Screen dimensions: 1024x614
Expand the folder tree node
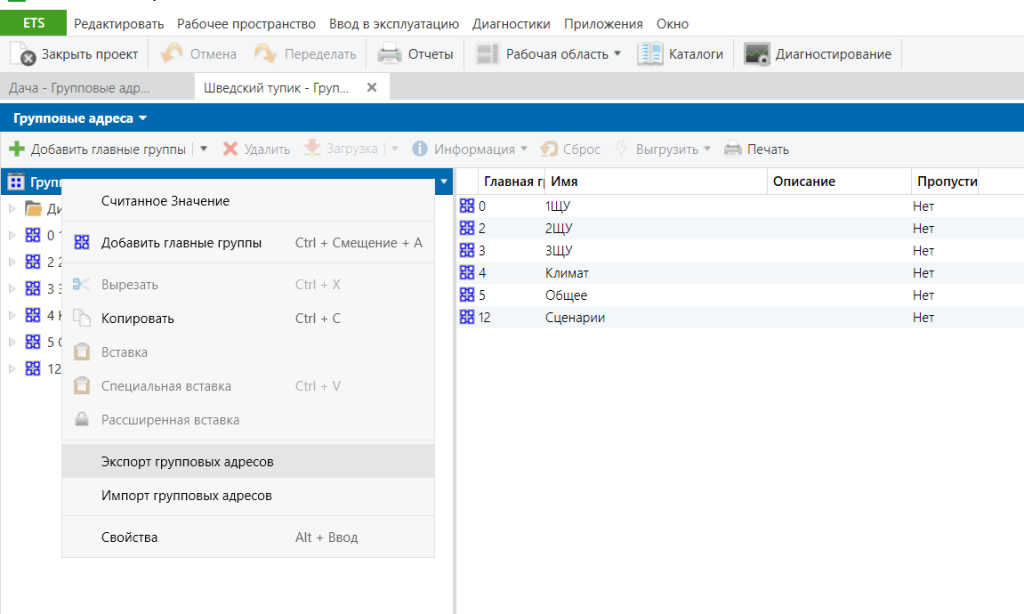12,208
